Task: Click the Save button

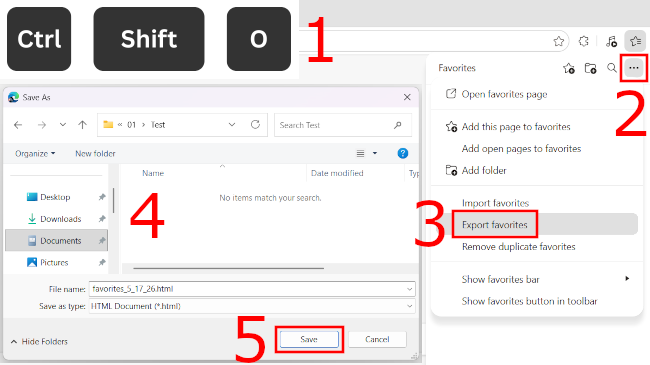Action: click(309, 339)
